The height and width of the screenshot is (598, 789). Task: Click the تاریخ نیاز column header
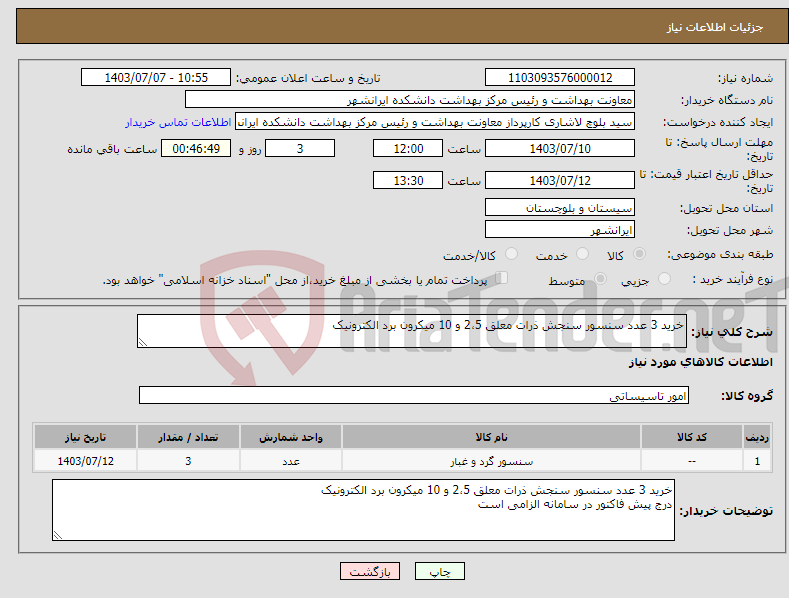coord(86,437)
